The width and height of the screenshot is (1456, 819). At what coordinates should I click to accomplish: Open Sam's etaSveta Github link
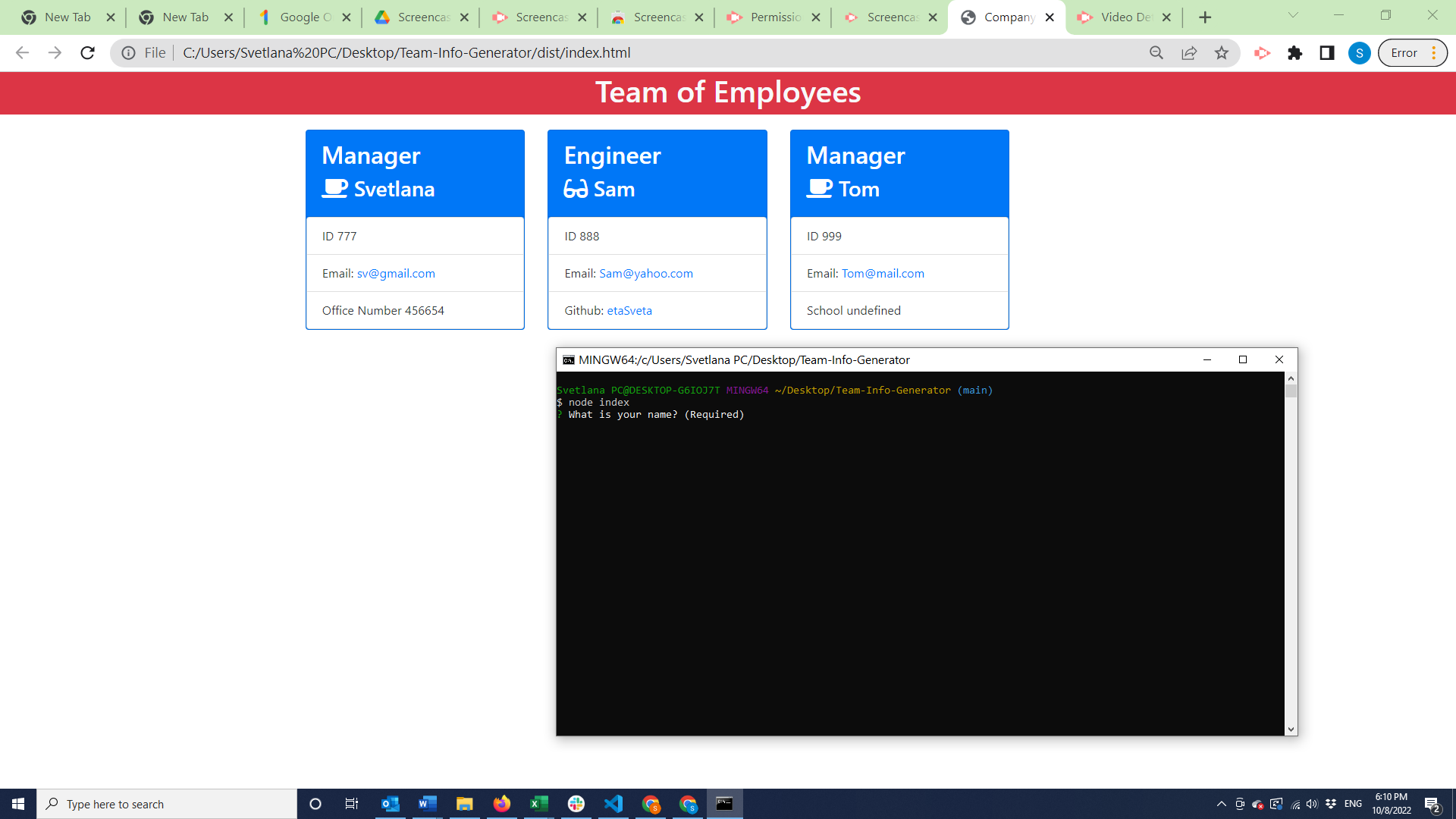click(629, 310)
